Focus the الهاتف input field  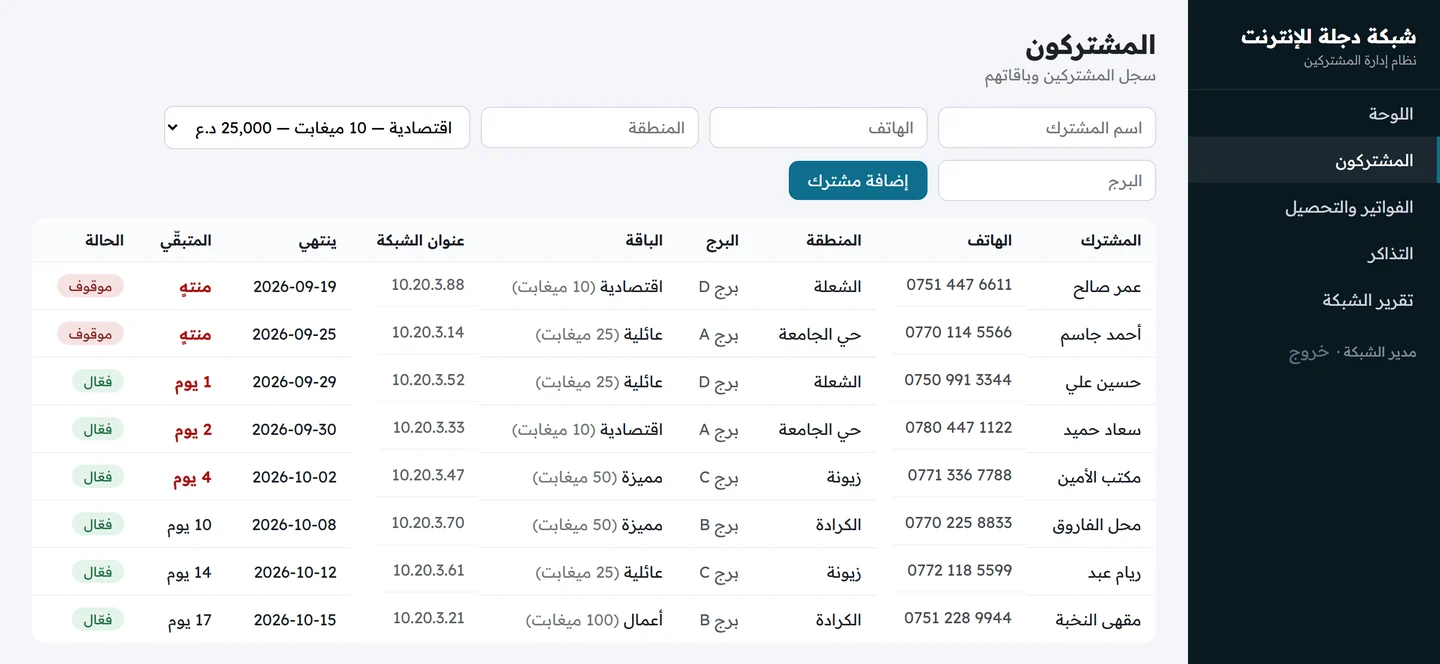point(818,128)
